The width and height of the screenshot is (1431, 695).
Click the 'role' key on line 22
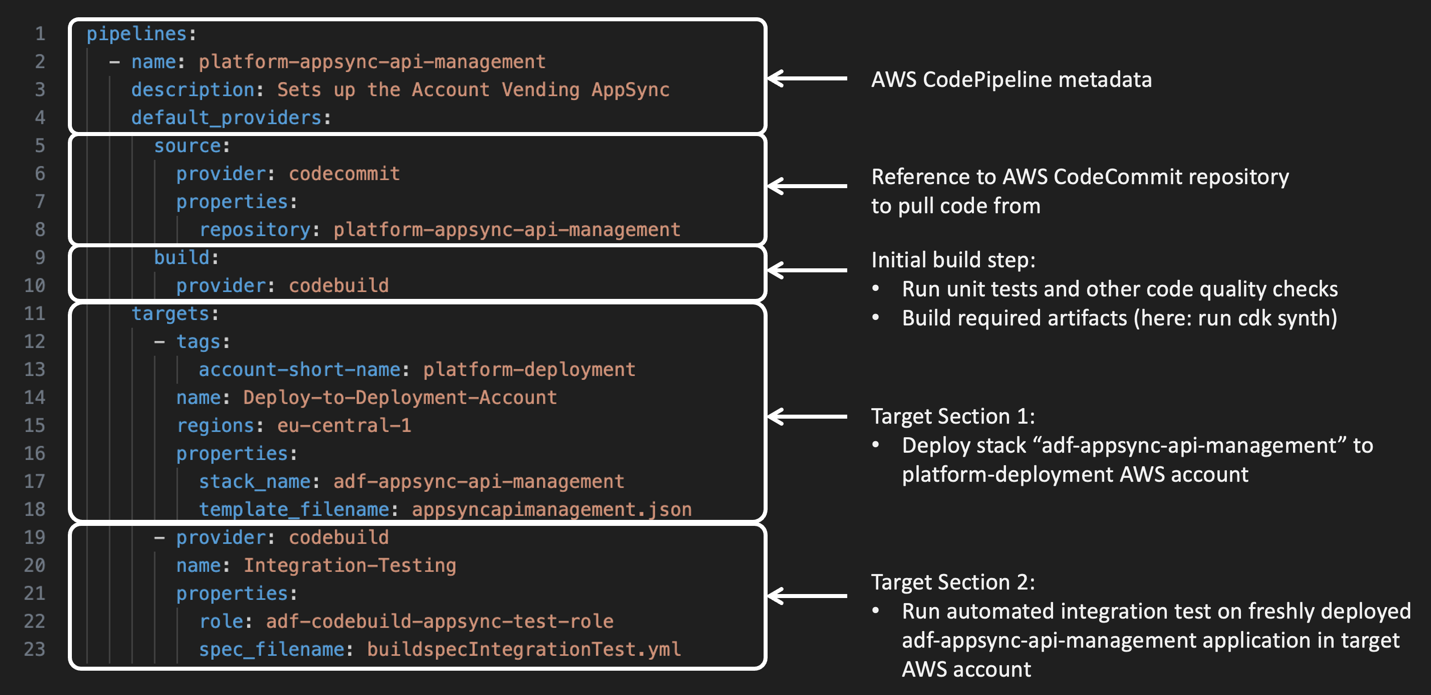click(220, 622)
